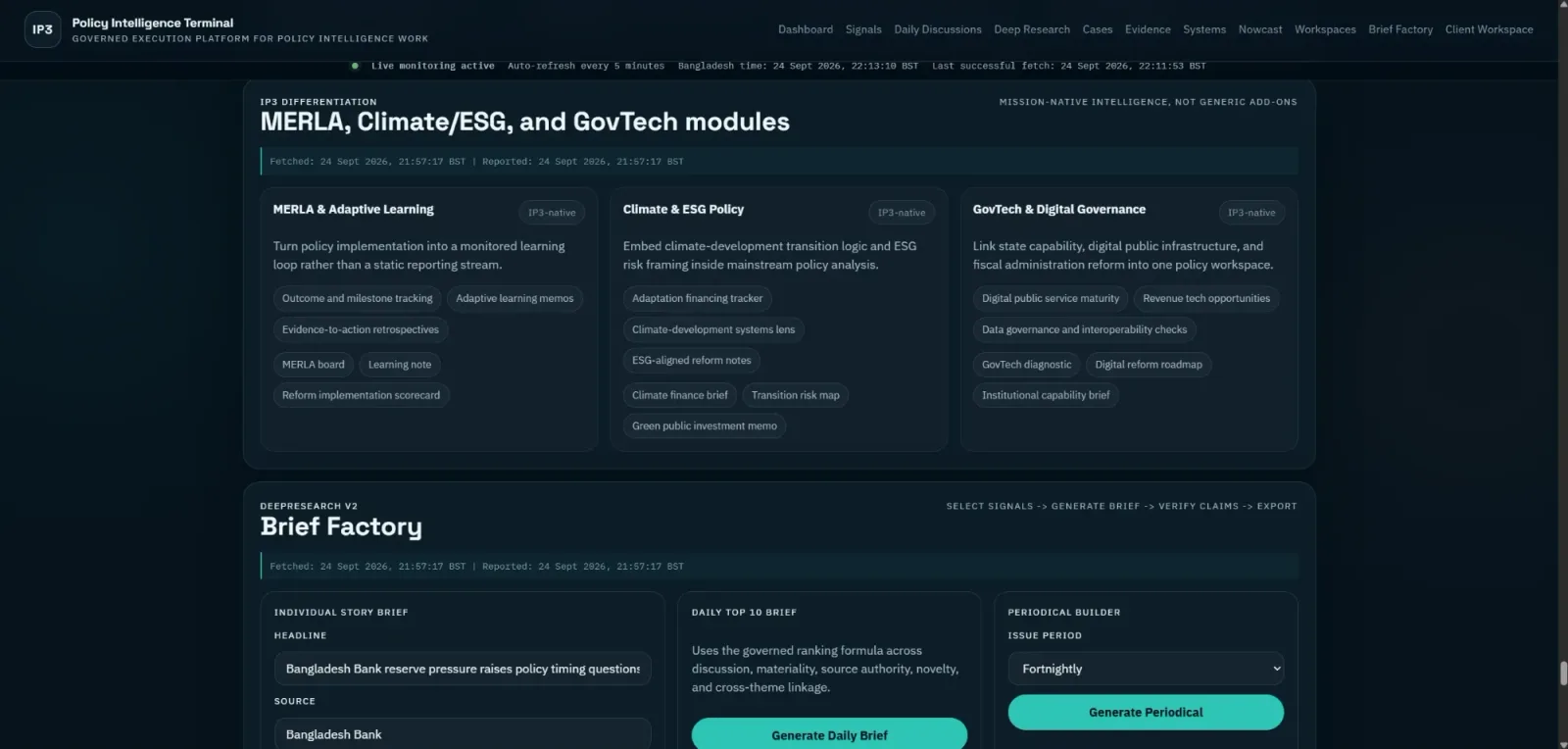Click the page vertical scrollbar thumb
Screen dimensions: 1568x749
tap(1563, 674)
